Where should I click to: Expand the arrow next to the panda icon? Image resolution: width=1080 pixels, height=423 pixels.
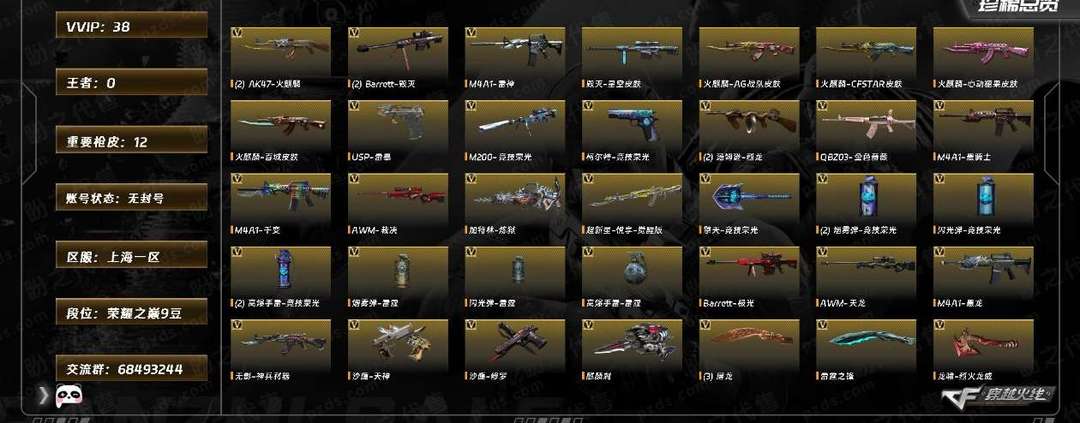point(43,395)
